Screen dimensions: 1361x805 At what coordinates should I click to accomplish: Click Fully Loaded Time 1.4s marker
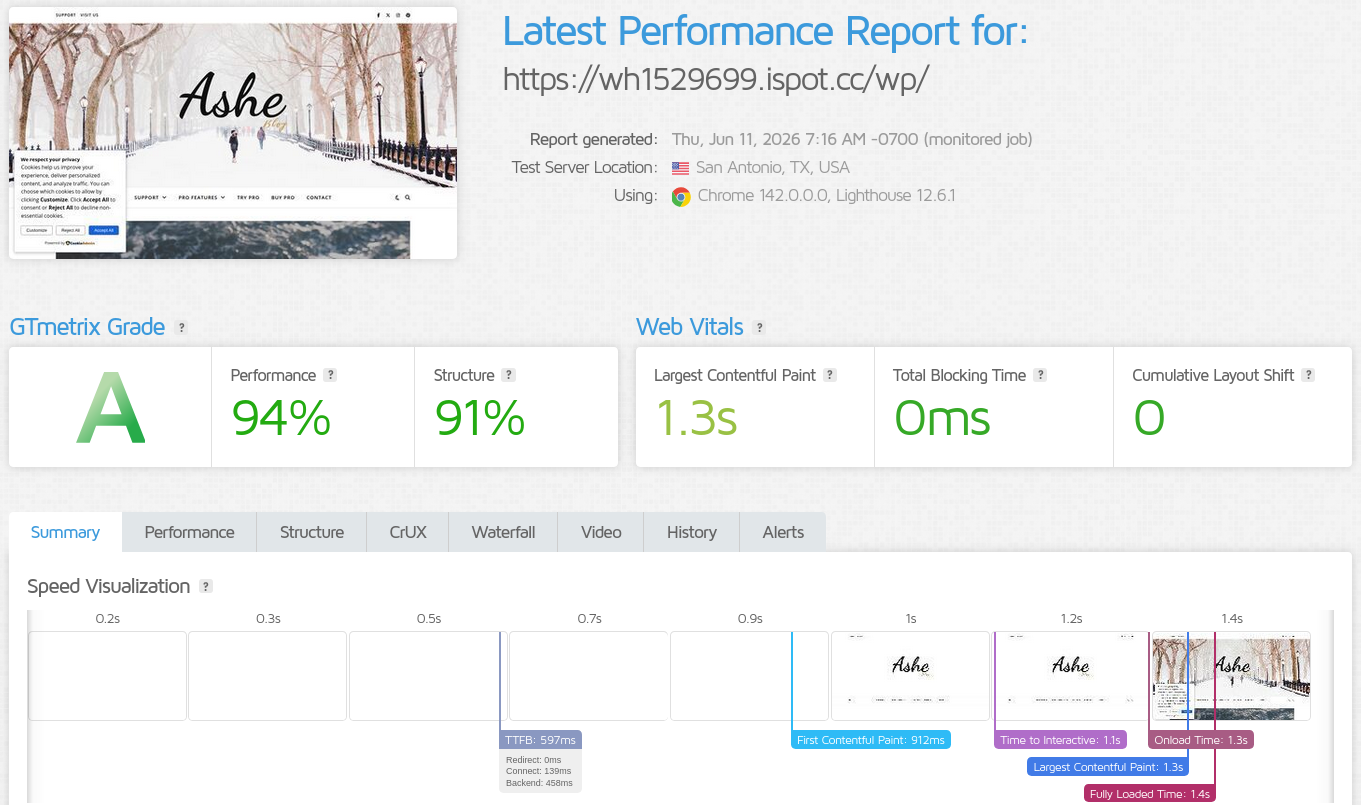click(1150, 794)
